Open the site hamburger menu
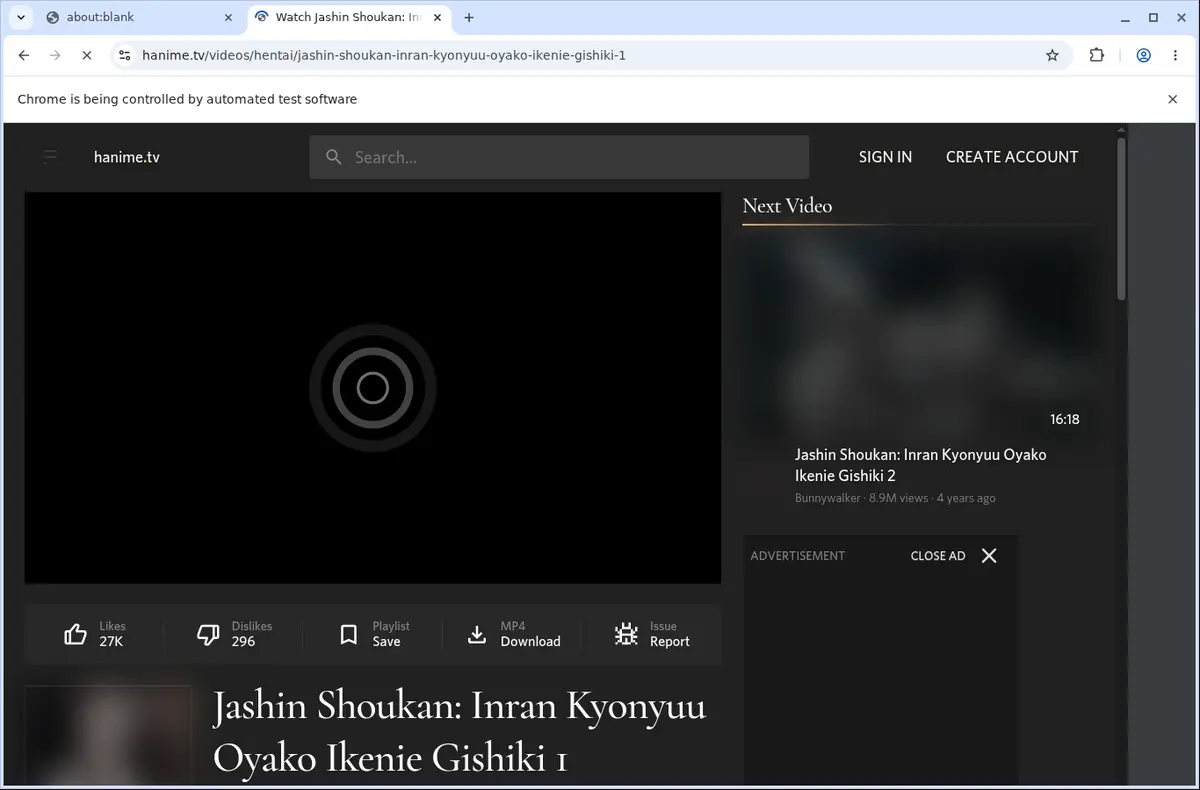Viewport: 1200px width, 790px height. 50,156
